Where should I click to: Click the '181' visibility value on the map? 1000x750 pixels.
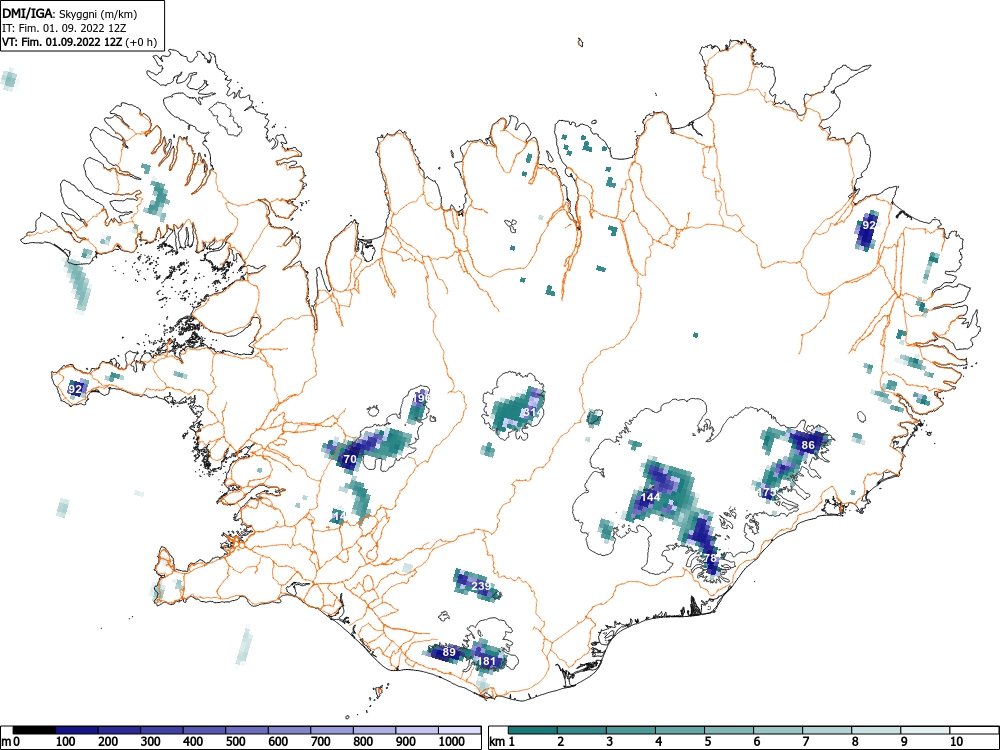tap(487, 661)
